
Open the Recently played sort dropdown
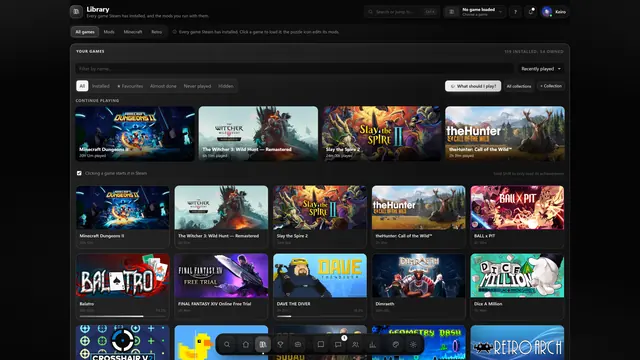pos(541,69)
